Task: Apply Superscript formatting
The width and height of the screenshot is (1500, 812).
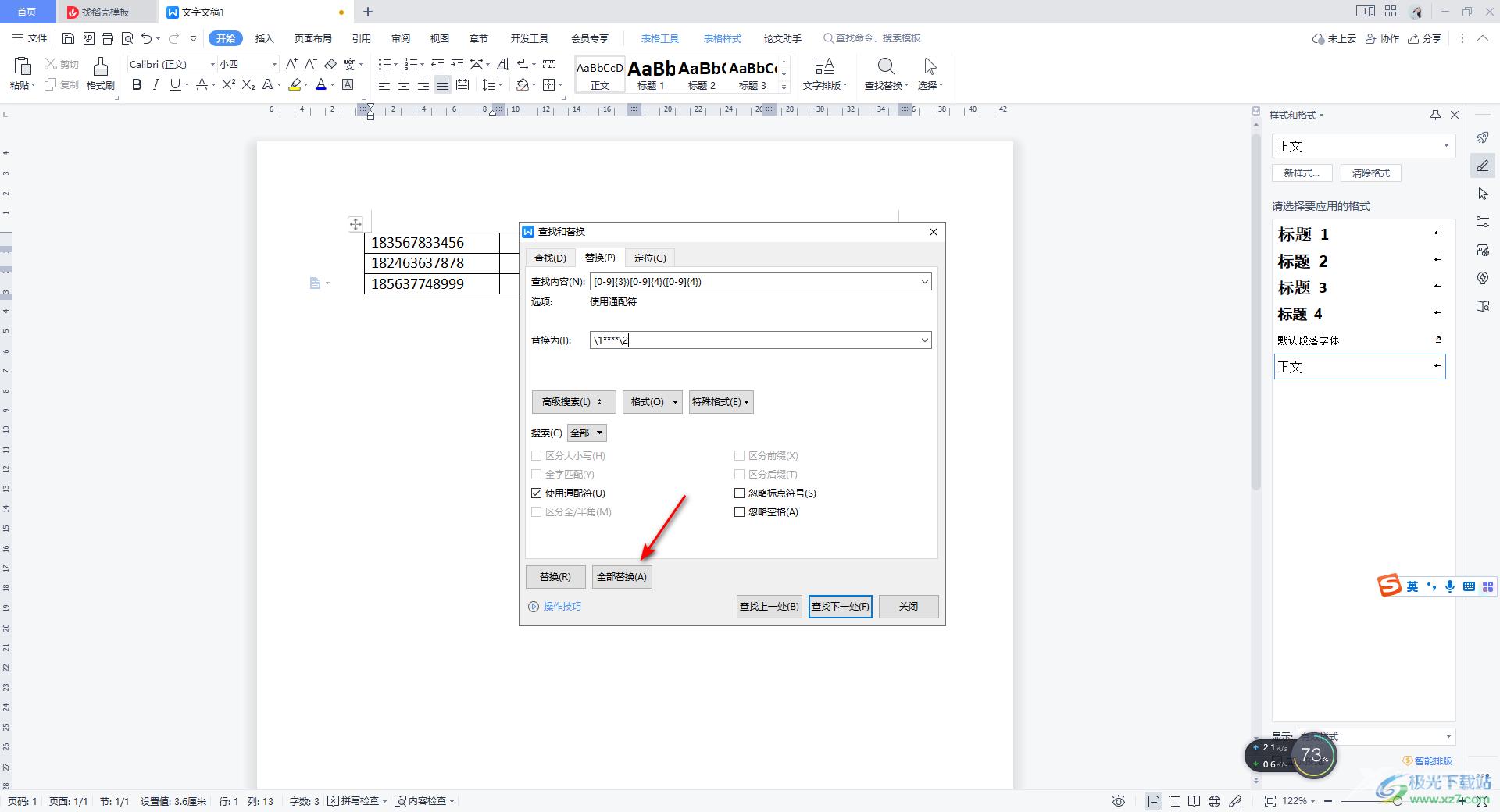Action: (228, 84)
